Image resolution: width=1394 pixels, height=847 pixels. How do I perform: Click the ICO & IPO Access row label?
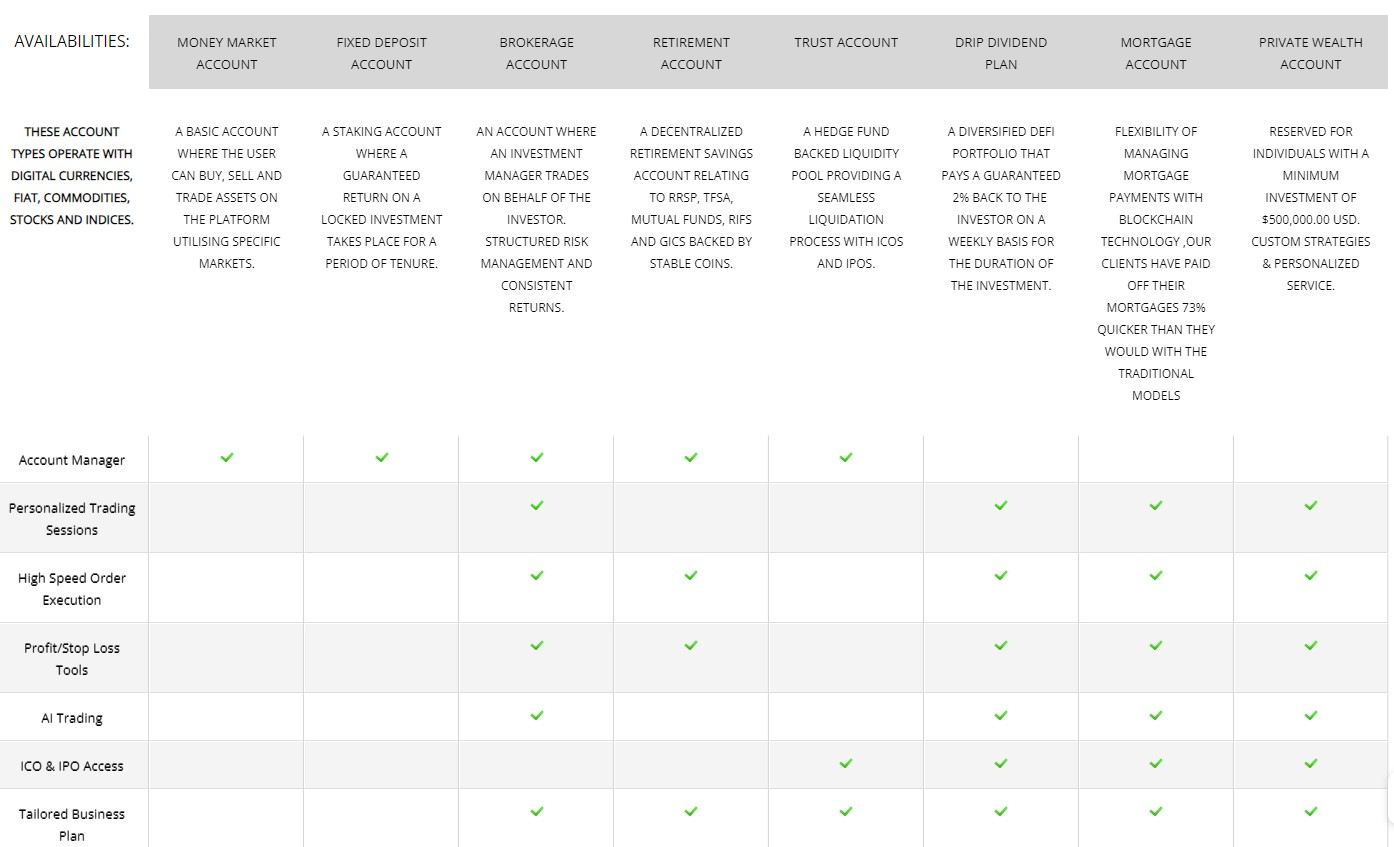tap(72, 766)
